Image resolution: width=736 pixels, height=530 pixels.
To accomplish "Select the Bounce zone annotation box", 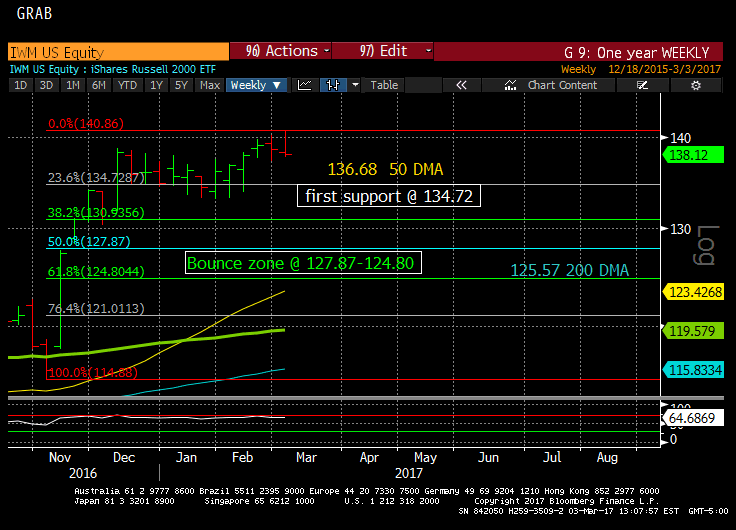I will [303, 263].
